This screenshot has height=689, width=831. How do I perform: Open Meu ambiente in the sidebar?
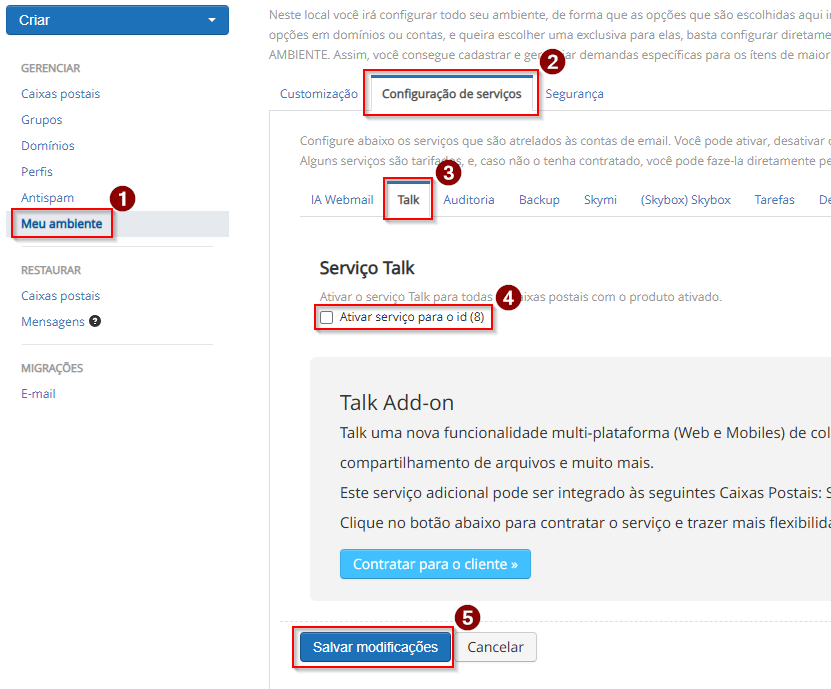62,224
